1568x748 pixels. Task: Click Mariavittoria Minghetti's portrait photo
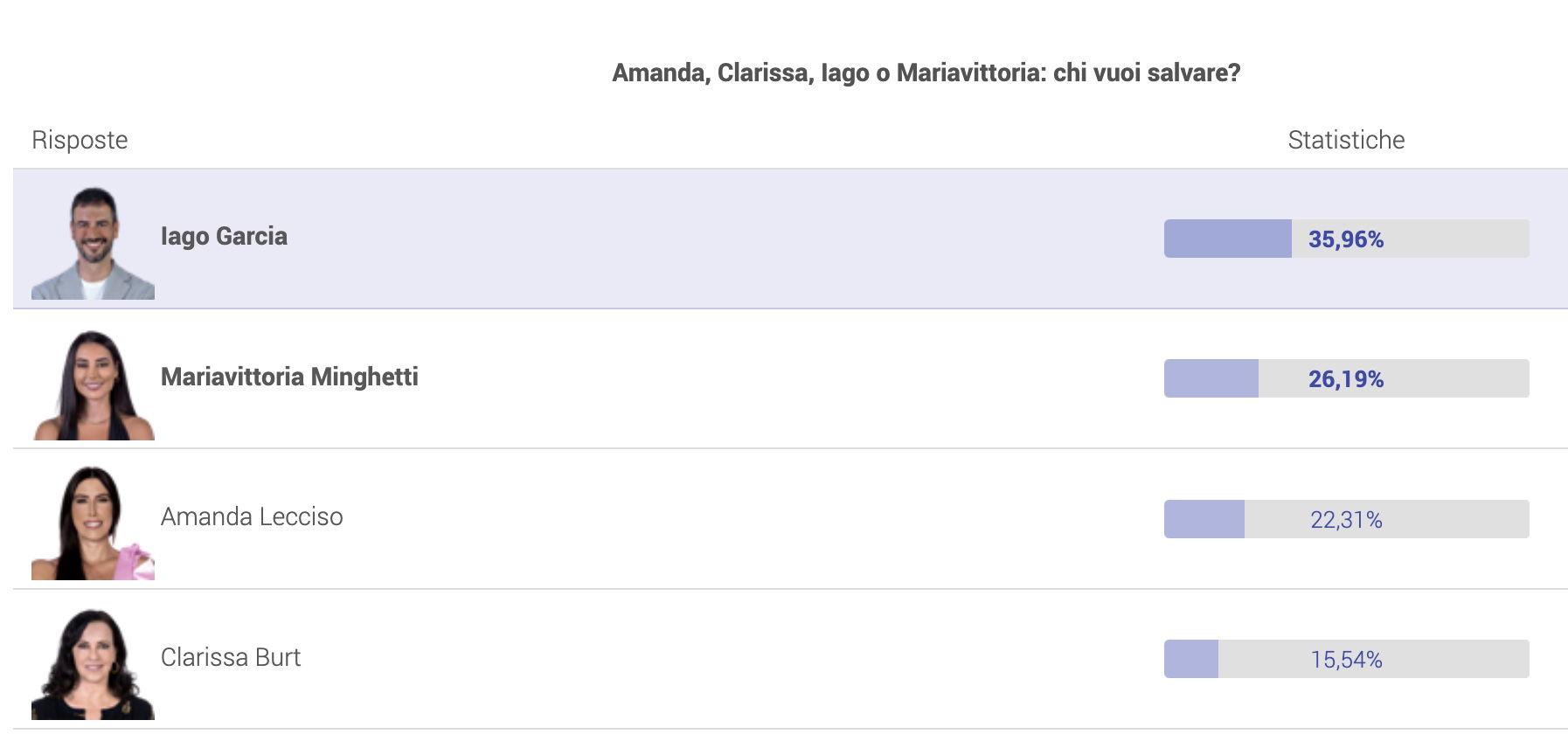point(93,384)
